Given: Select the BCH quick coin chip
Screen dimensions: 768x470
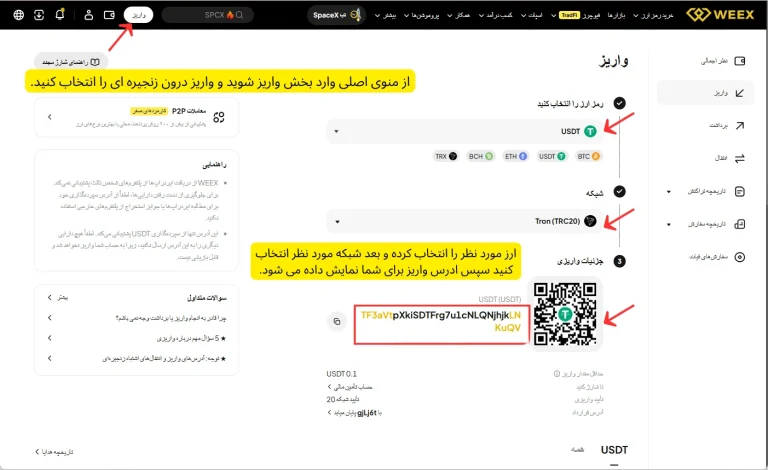Looking at the screenshot, I should 480,156.
